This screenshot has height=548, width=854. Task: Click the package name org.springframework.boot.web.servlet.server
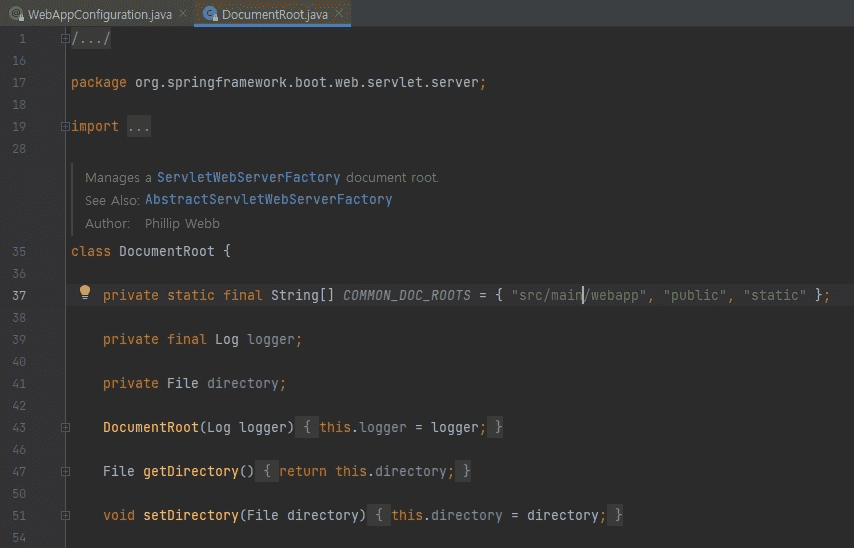coord(307,82)
